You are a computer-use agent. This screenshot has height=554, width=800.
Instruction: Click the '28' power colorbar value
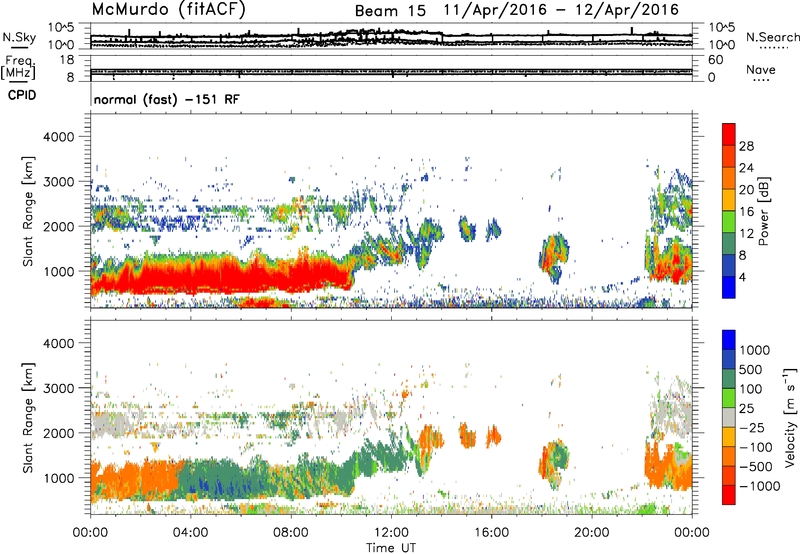(x=746, y=146)
